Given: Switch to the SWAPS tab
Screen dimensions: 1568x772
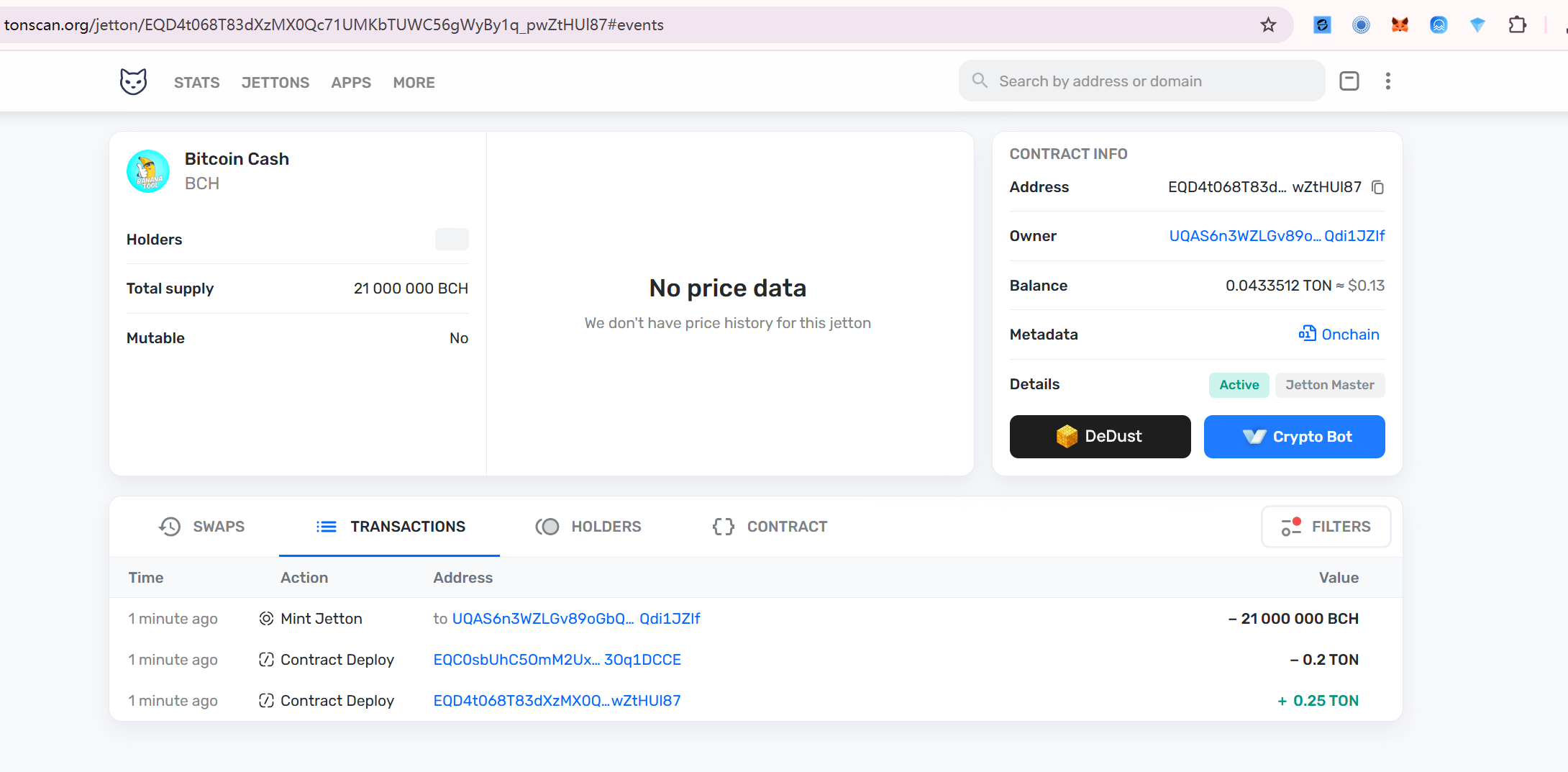Looking at the screenshot, I should [202, 527].
